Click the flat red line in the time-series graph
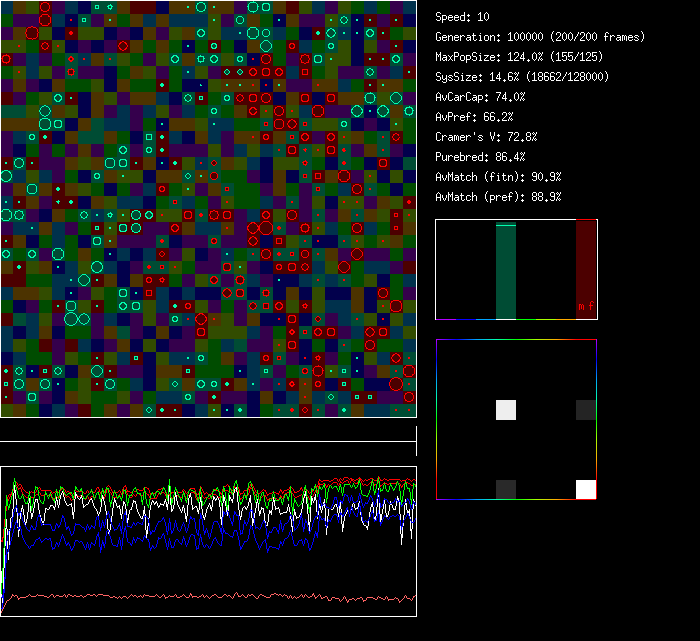This screenshot has height=641, width=700. [x=200, y=598]
